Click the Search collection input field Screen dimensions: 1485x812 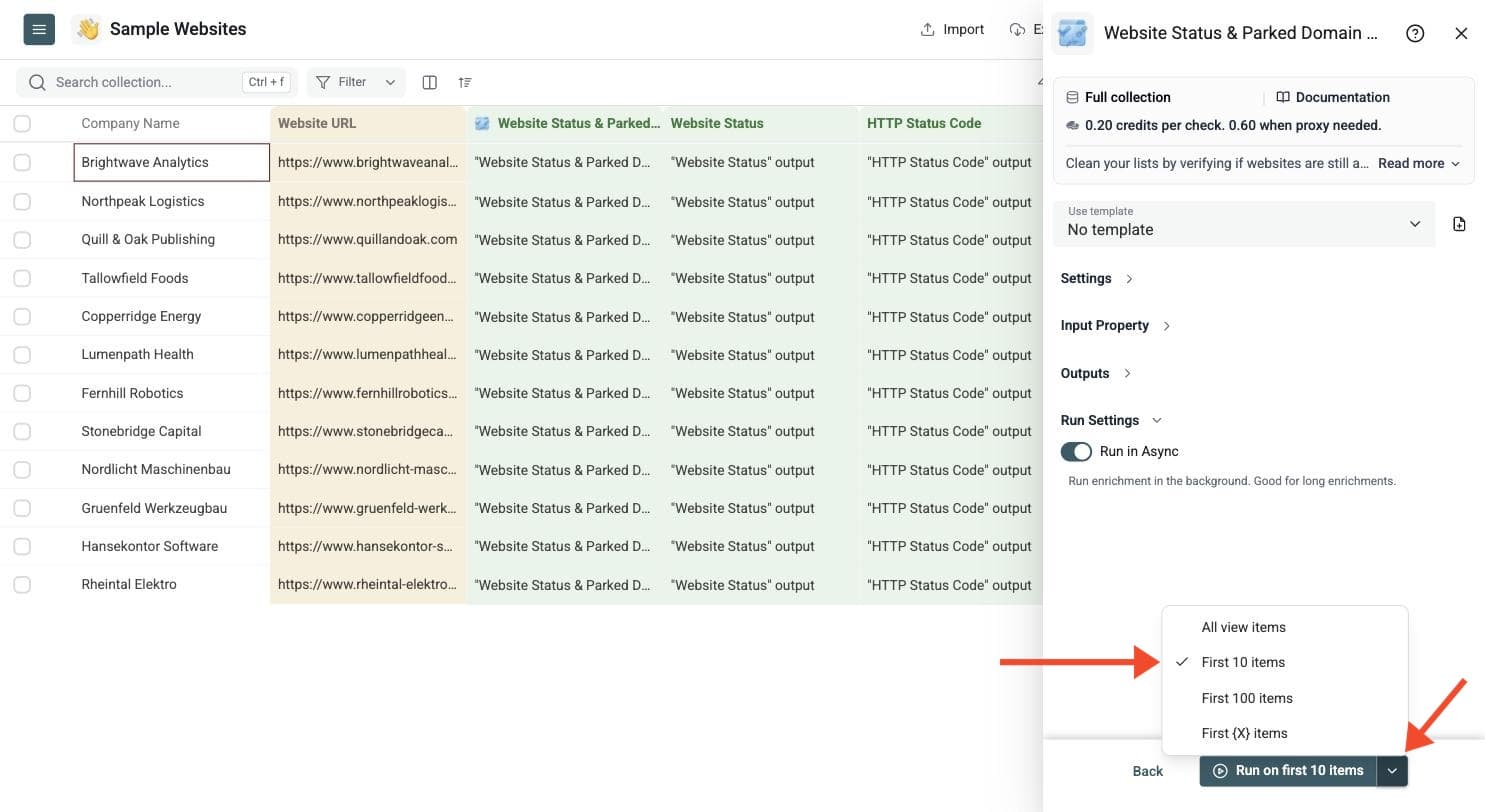point(157,82)
